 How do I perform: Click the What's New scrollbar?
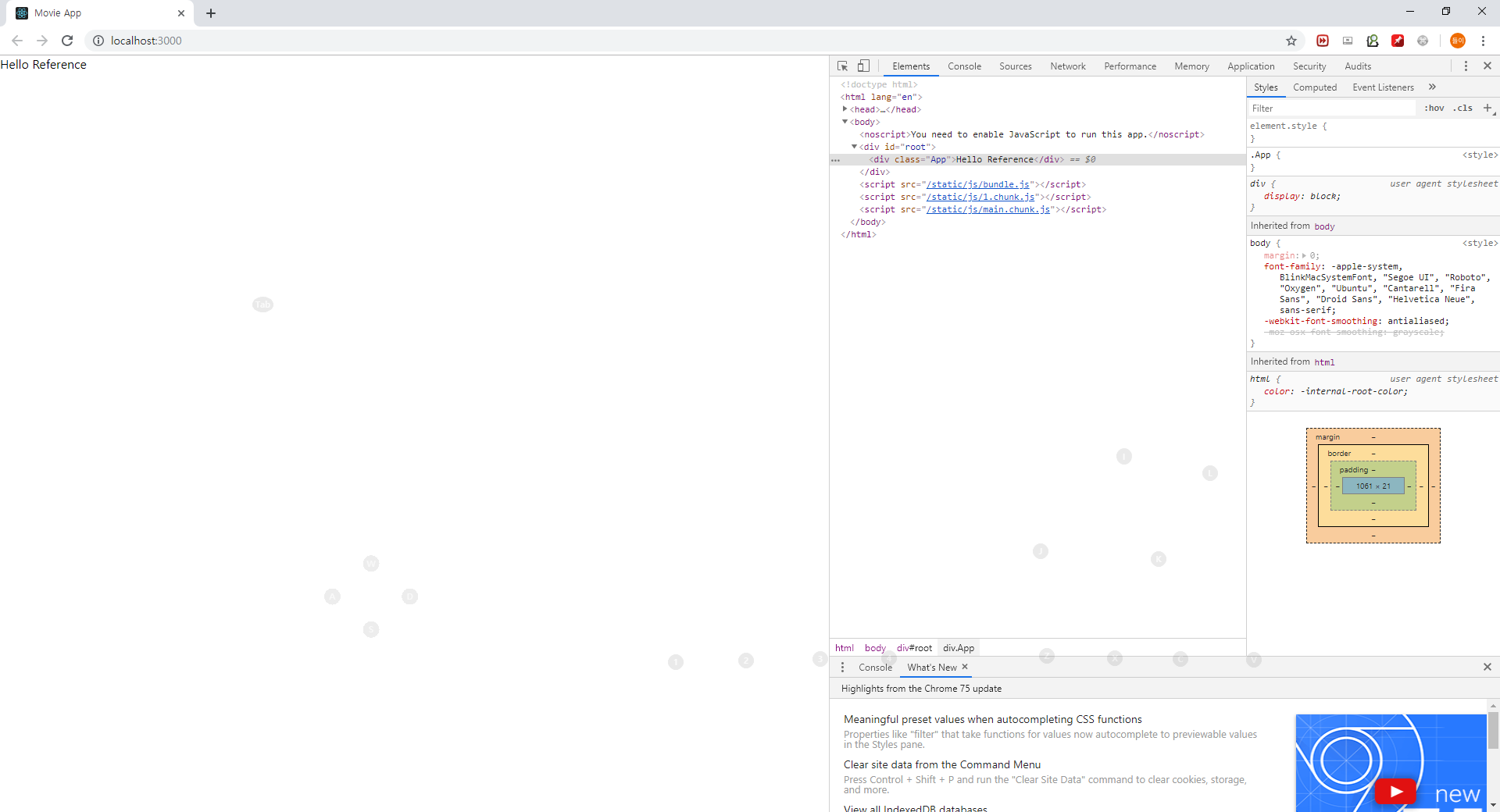(x=1493, y=731)
